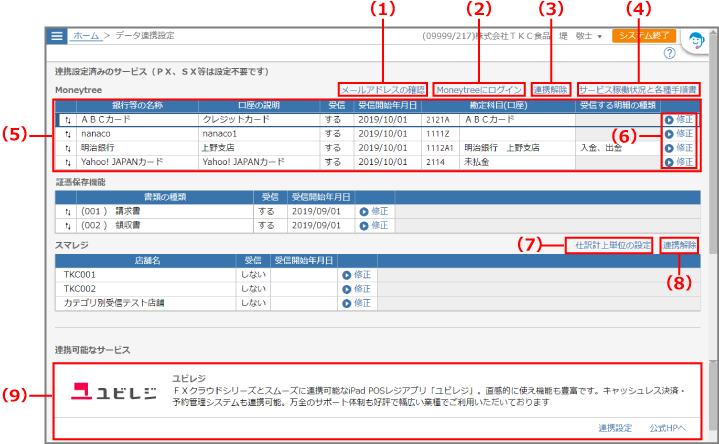719x444 pixels.
Task: Click 連携解除 link for Moneytree
Action: [x=550, y=90]
